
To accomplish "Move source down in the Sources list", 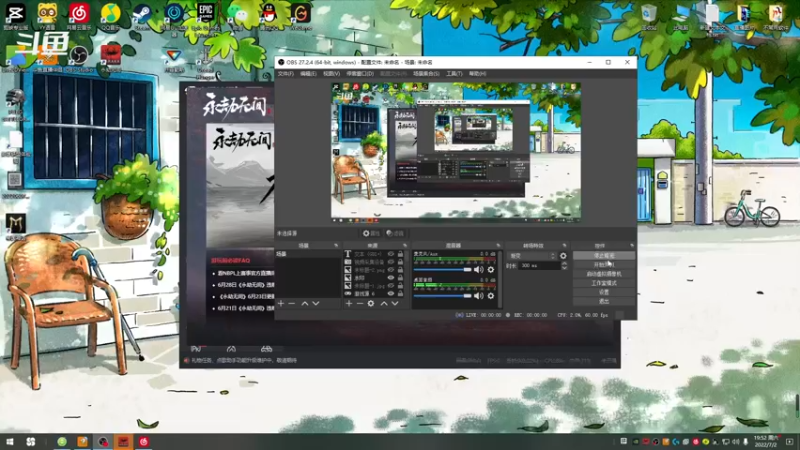I will 395,304.
